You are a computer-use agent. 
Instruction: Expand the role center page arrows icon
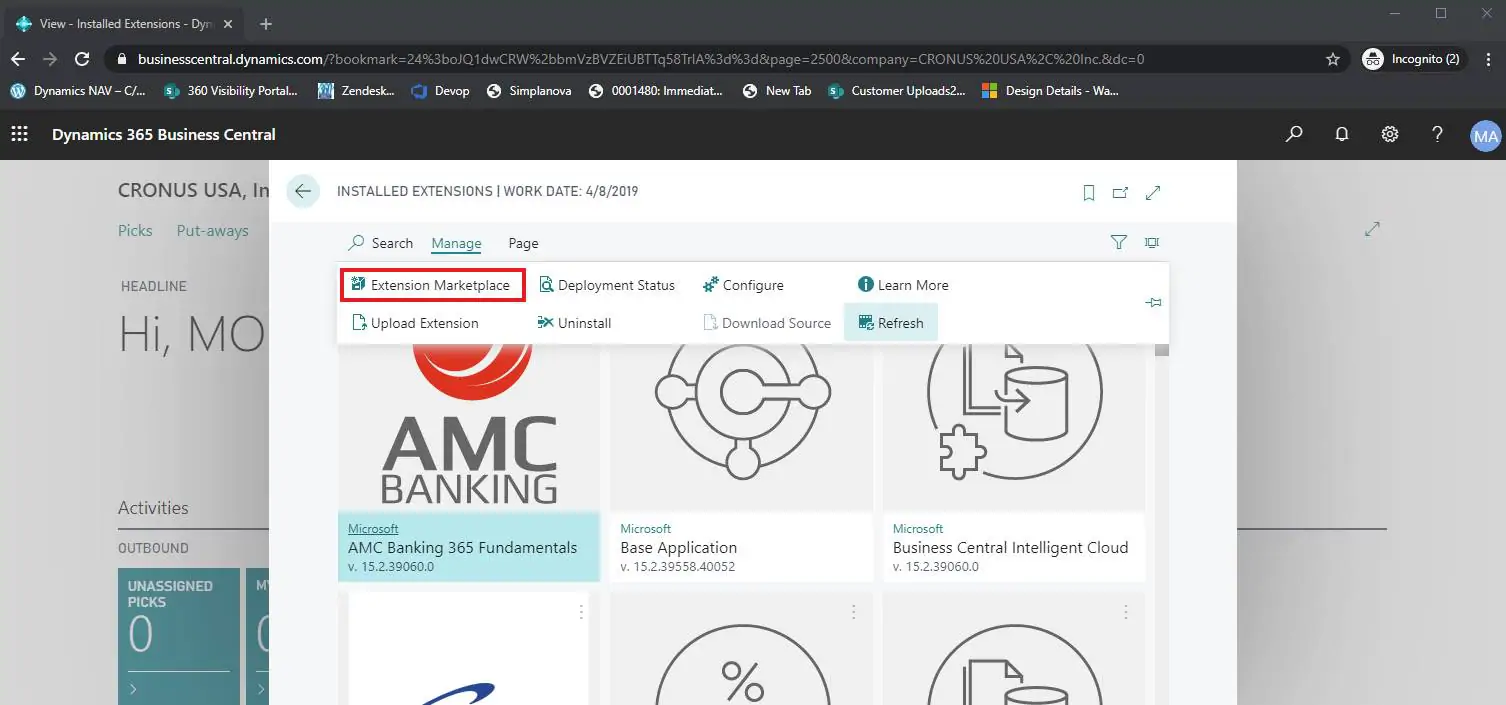pos(1372,229)
